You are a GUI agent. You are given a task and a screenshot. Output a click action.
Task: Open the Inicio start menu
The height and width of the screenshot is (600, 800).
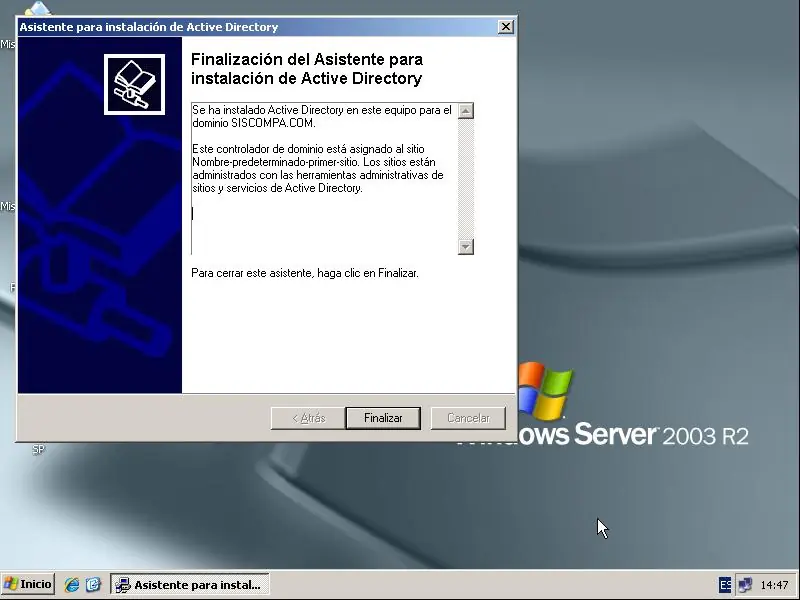click(28, 584)
